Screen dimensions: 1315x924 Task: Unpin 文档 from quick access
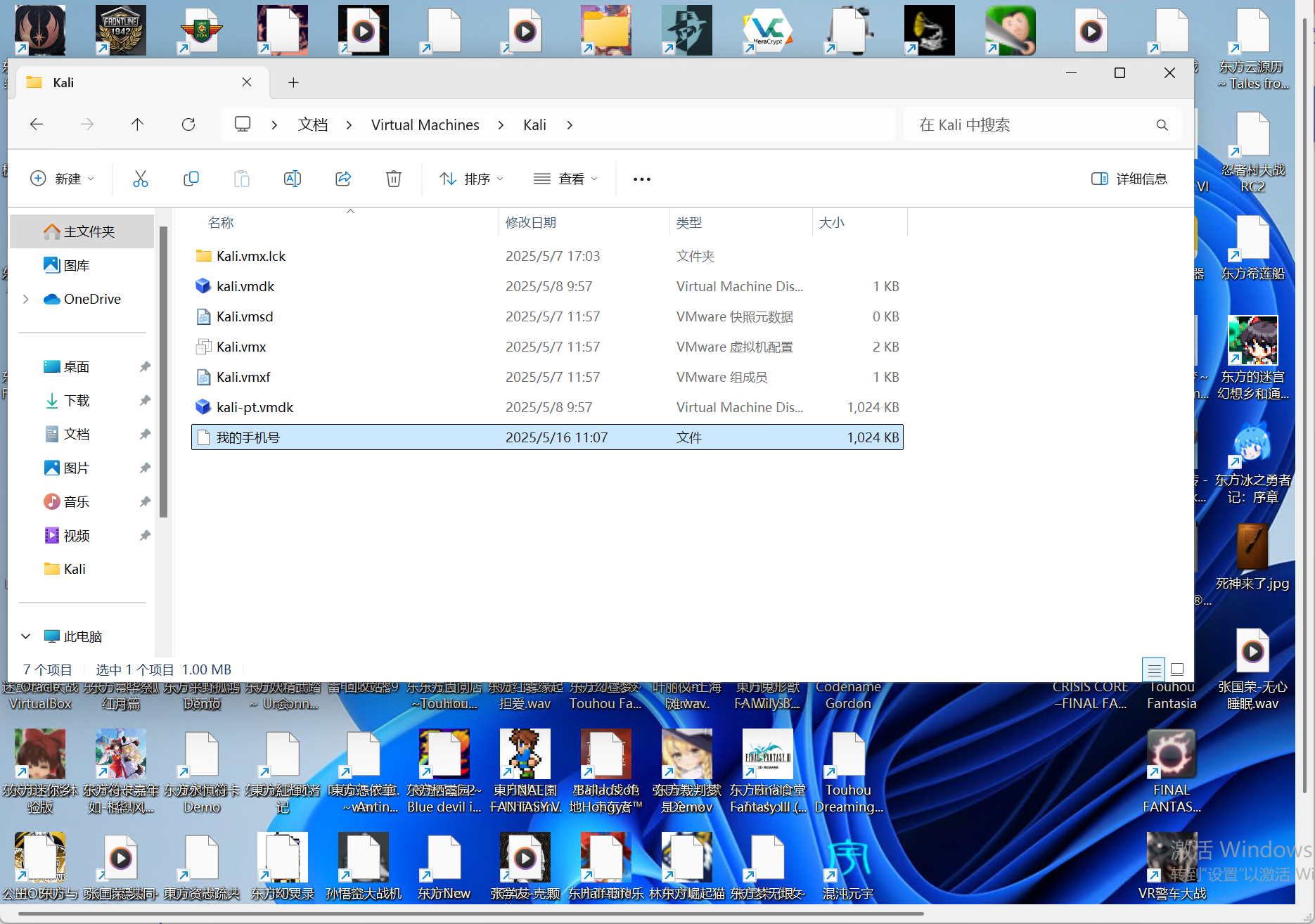point(145,434)
